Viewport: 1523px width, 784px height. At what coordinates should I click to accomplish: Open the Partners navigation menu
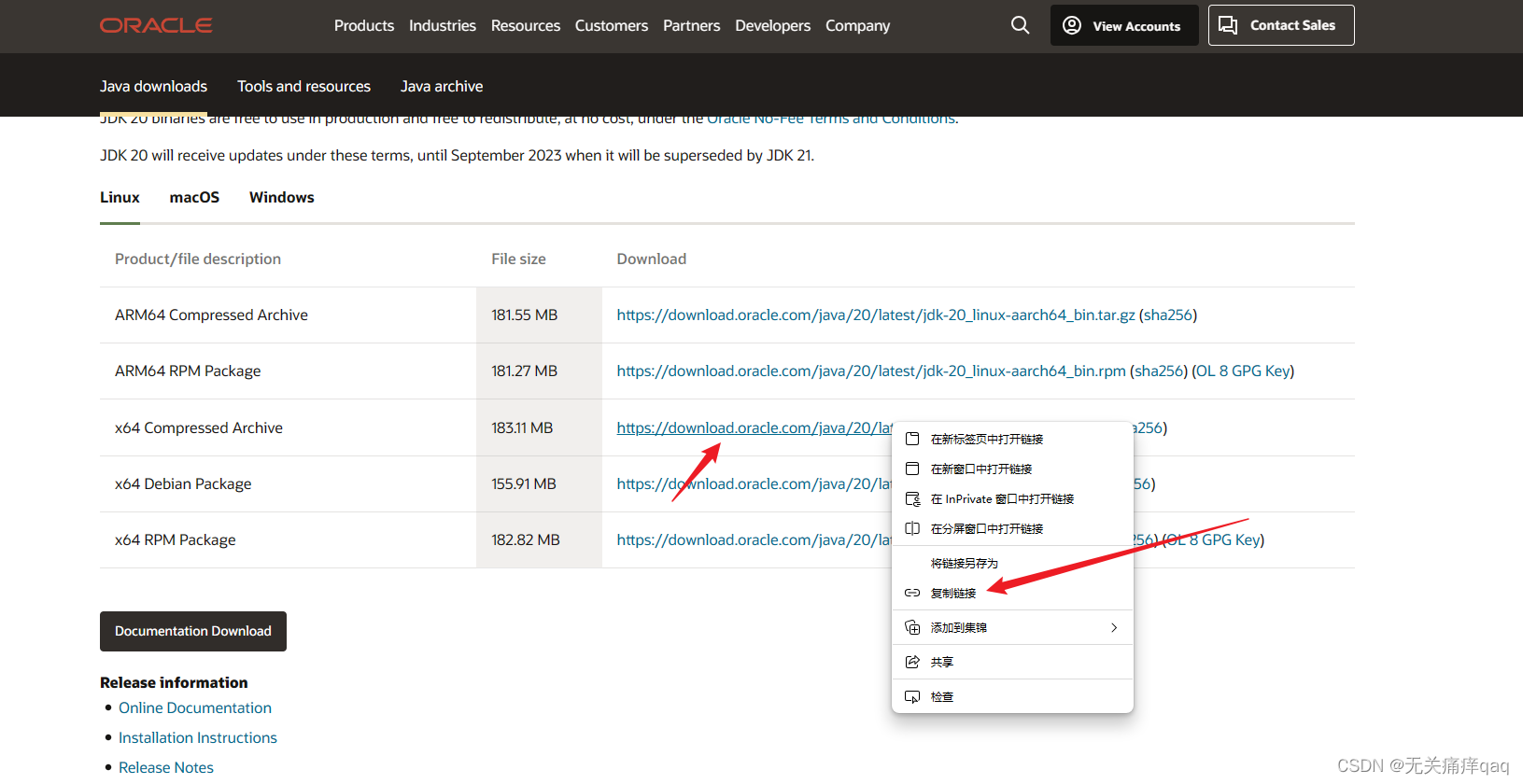tap(692, 25)
